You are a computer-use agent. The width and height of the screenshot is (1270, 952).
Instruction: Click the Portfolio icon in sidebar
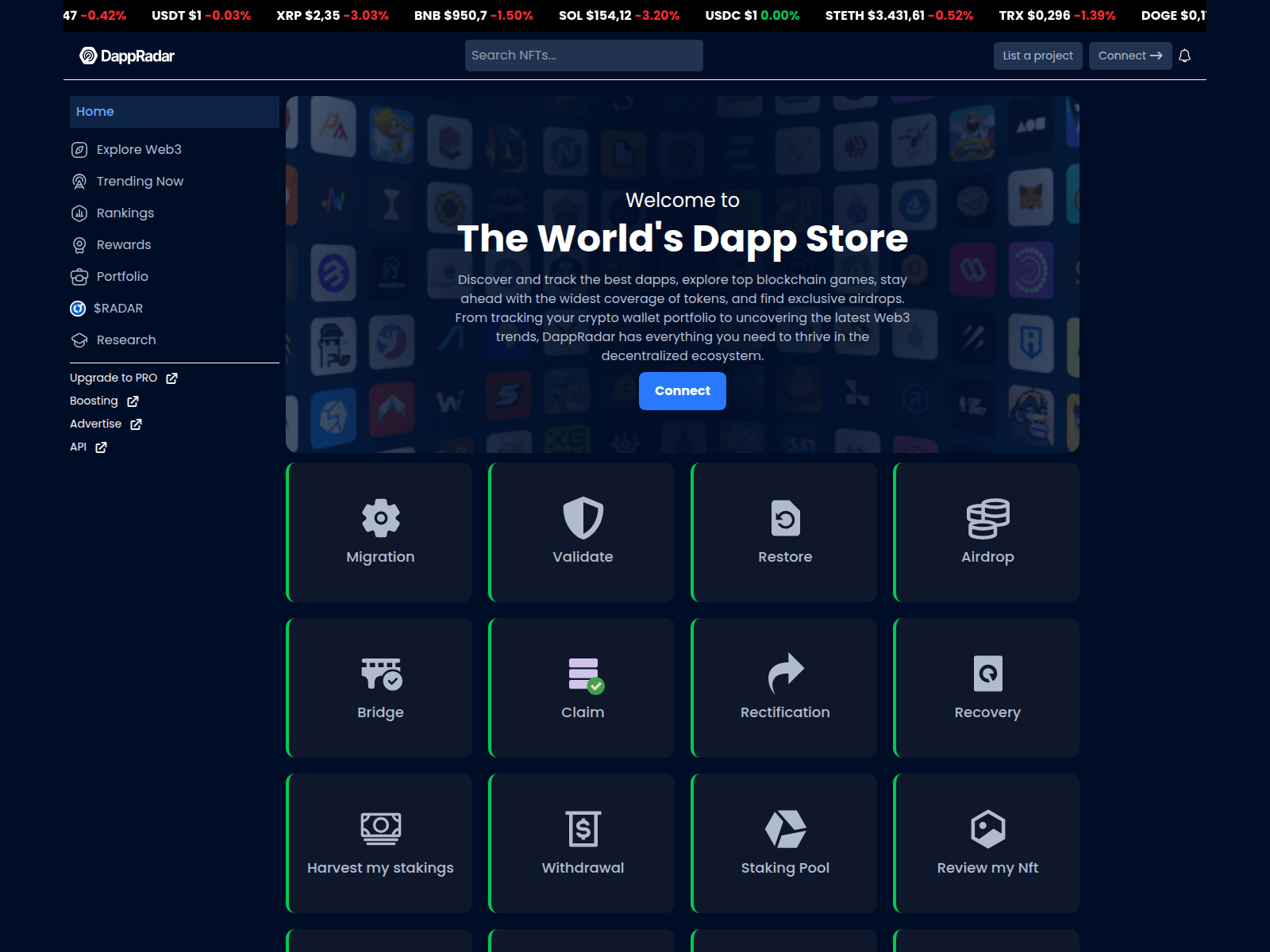pos(79,277)
